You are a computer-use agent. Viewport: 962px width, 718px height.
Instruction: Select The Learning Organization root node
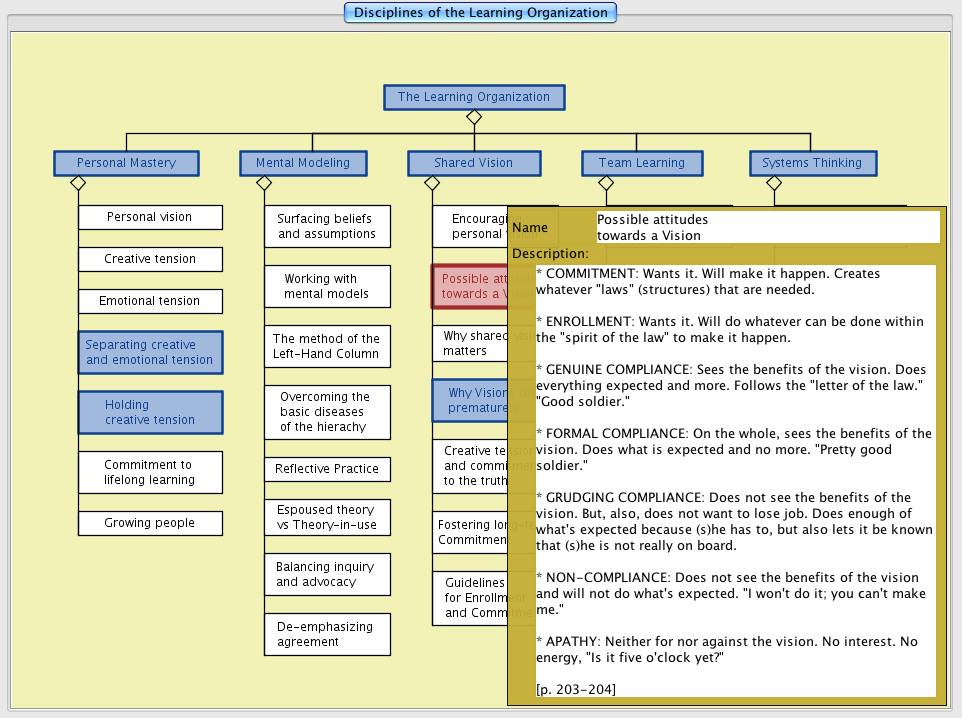[474, 97]
